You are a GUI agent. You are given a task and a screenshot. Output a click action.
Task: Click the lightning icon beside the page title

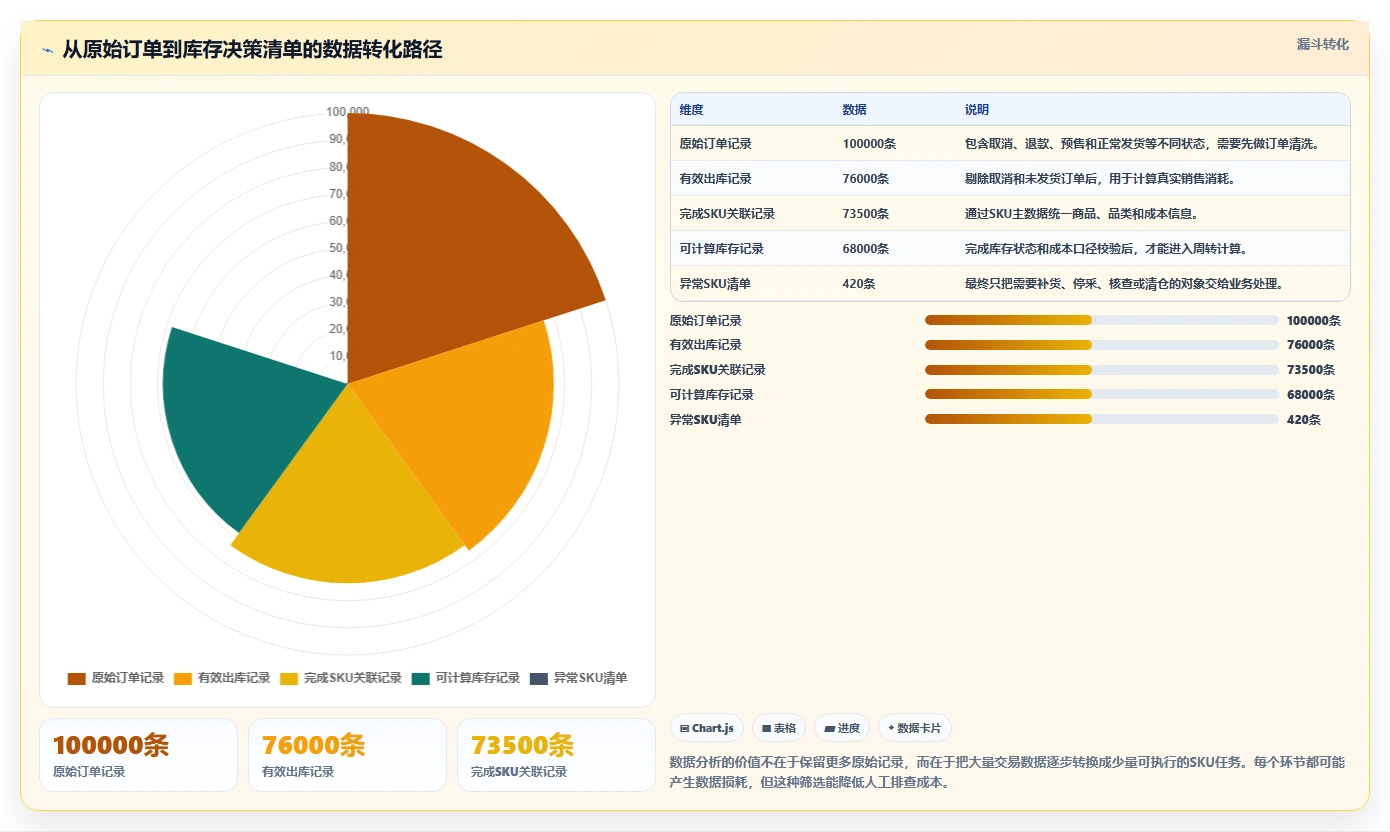[47, 50]
